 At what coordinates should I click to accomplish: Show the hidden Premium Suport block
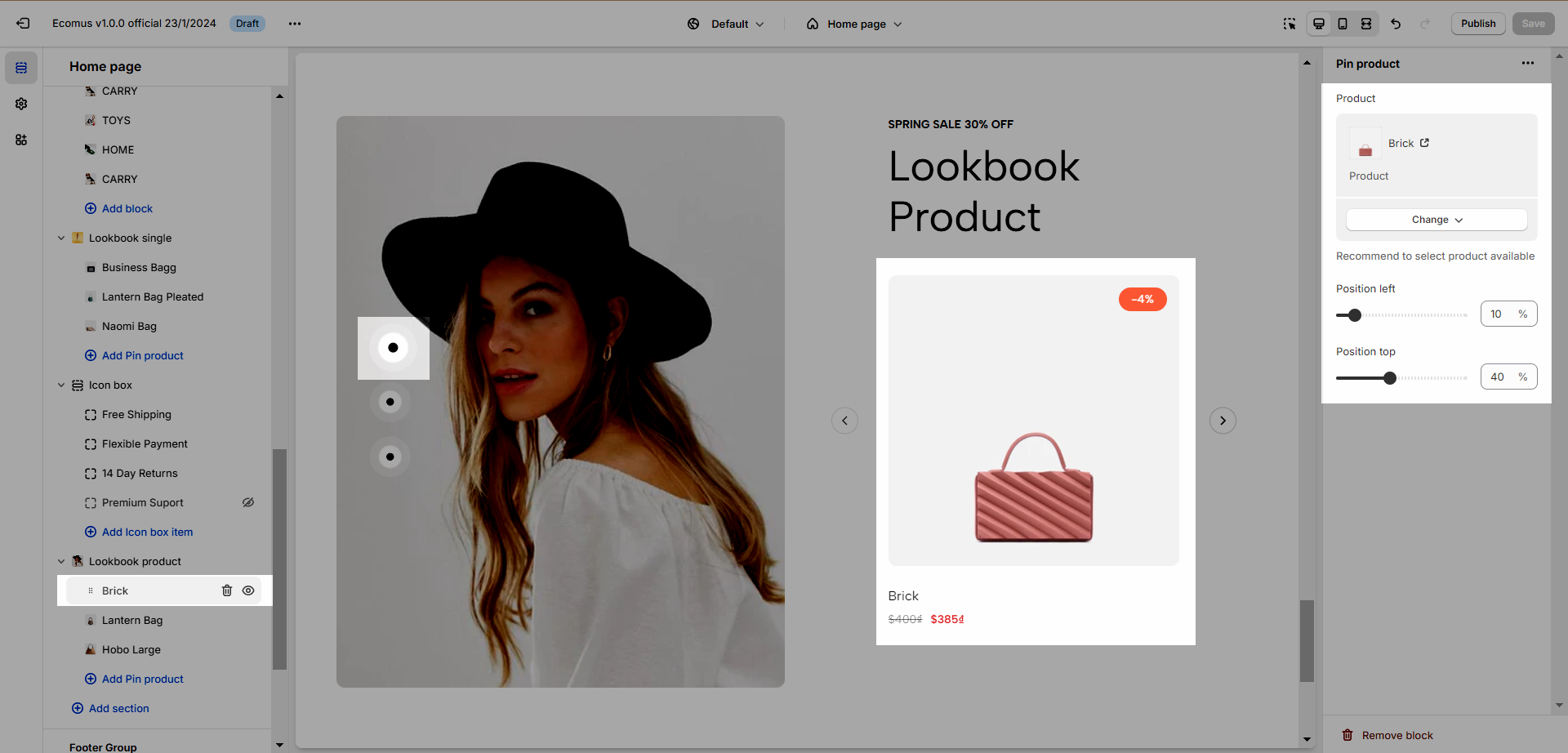point(248,502)
